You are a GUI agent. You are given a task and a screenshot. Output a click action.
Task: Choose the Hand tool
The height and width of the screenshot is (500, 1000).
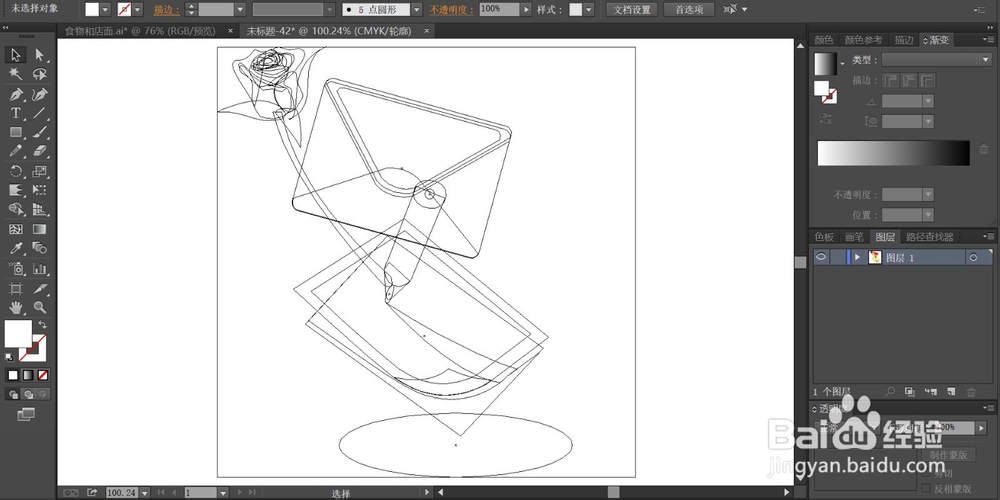[16, 307]
